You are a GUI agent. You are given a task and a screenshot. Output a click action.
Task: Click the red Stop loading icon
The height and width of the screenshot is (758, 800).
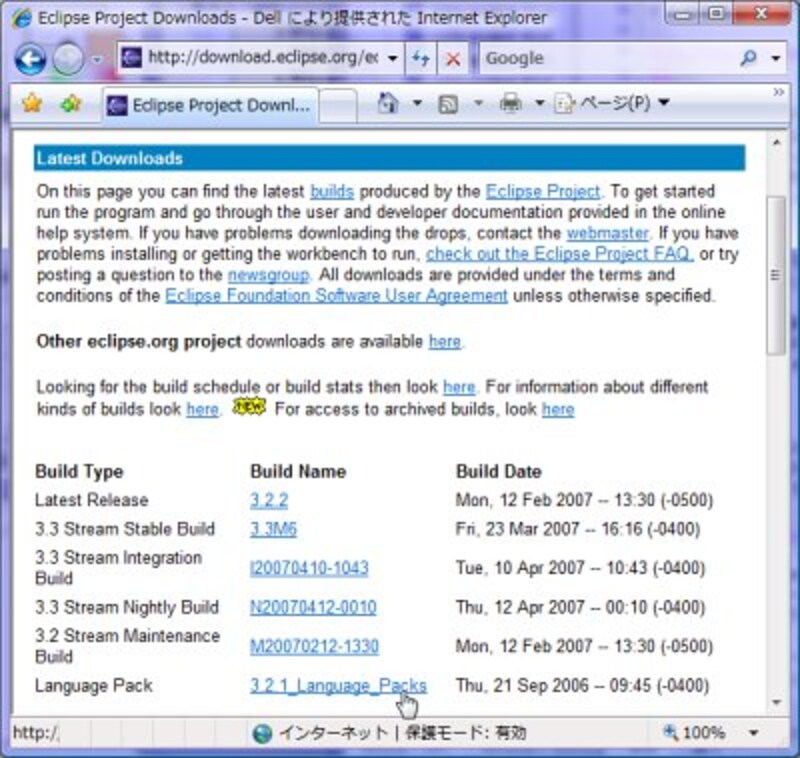point(452,58)
